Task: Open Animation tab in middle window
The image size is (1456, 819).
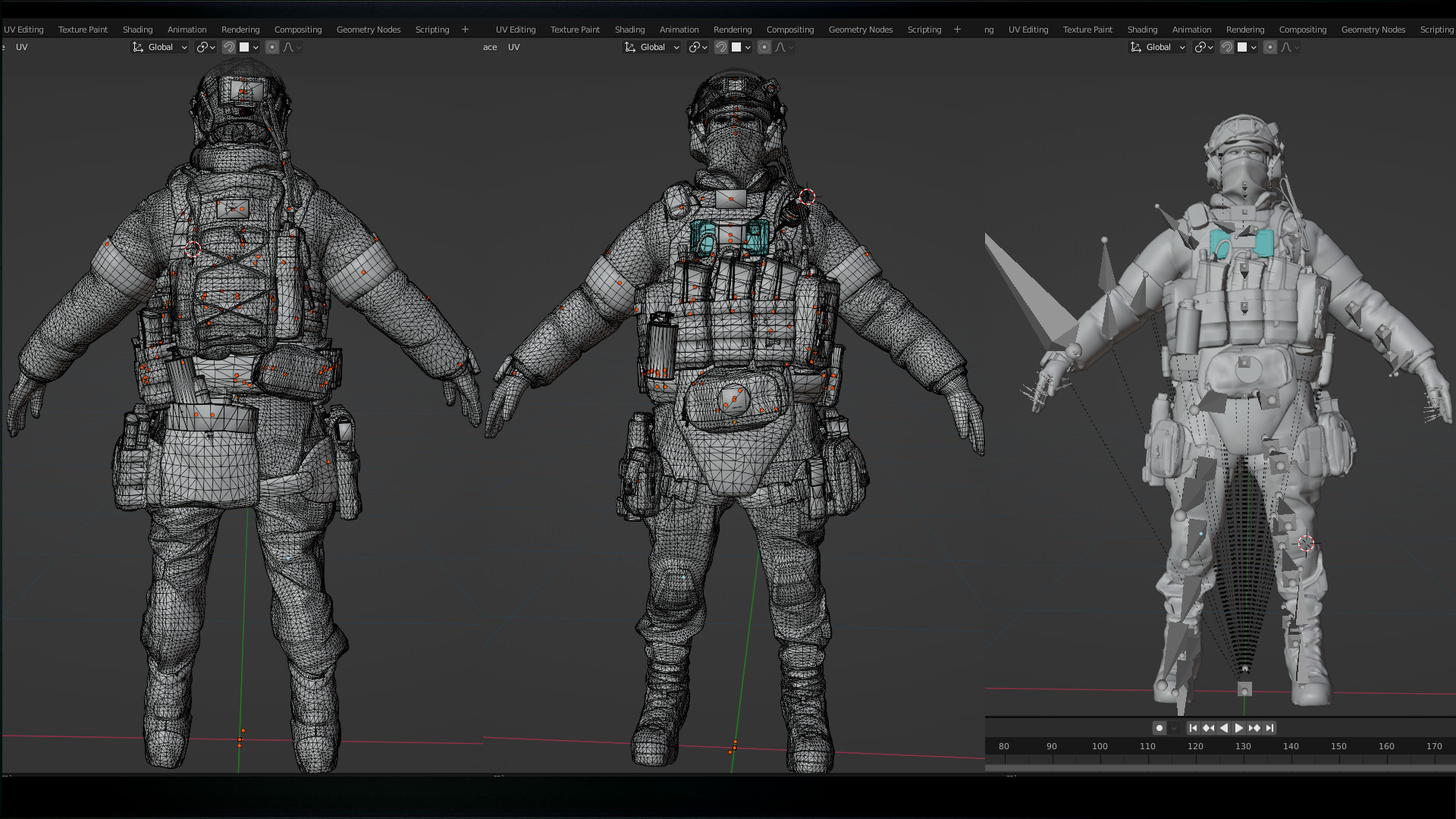Action: [x=679, y=30]
